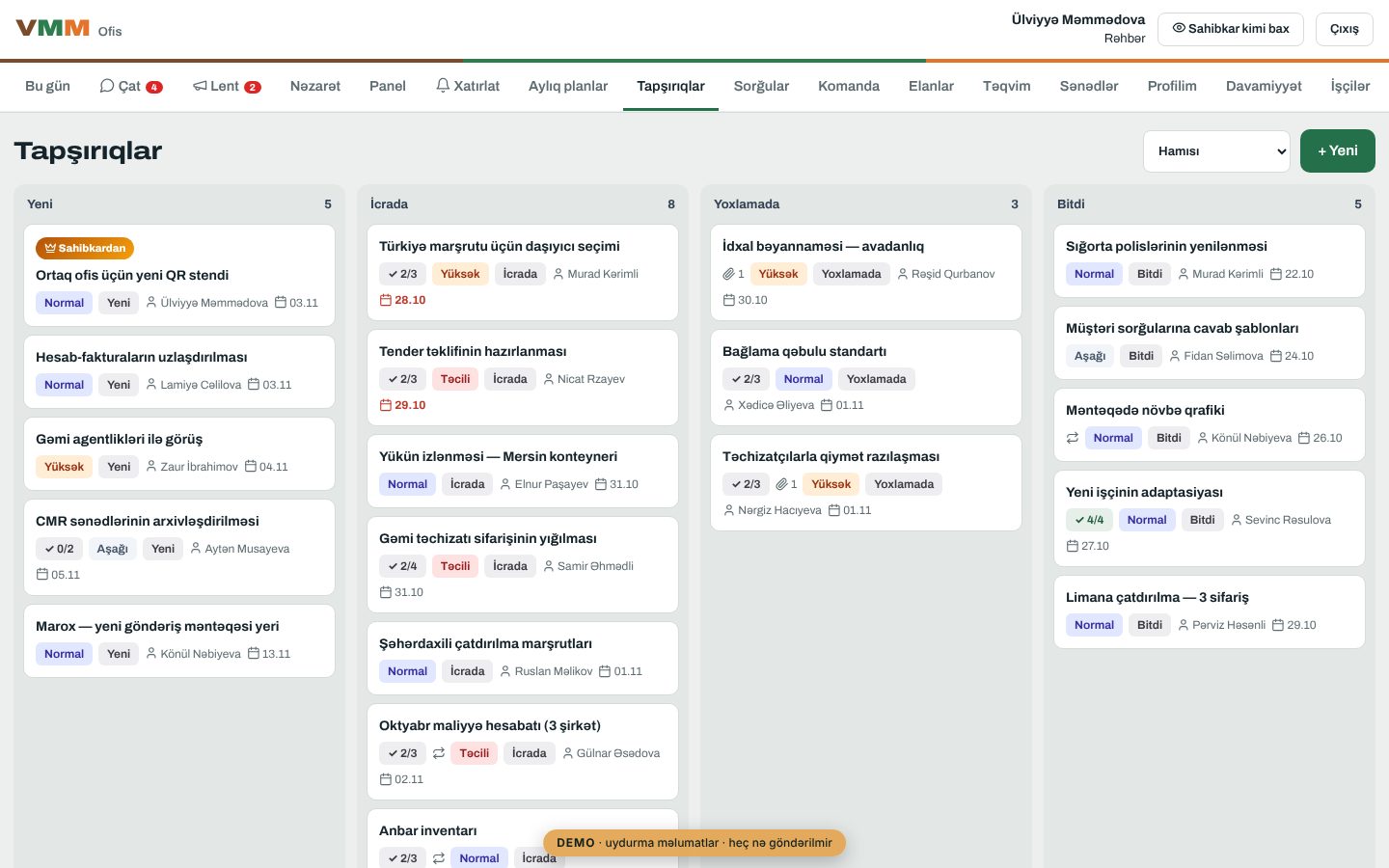Click checklist 4/4 badge on Yeni işçinin adaptasiyası
This screenshot has width=1389, height=868.
[1089, 520]
